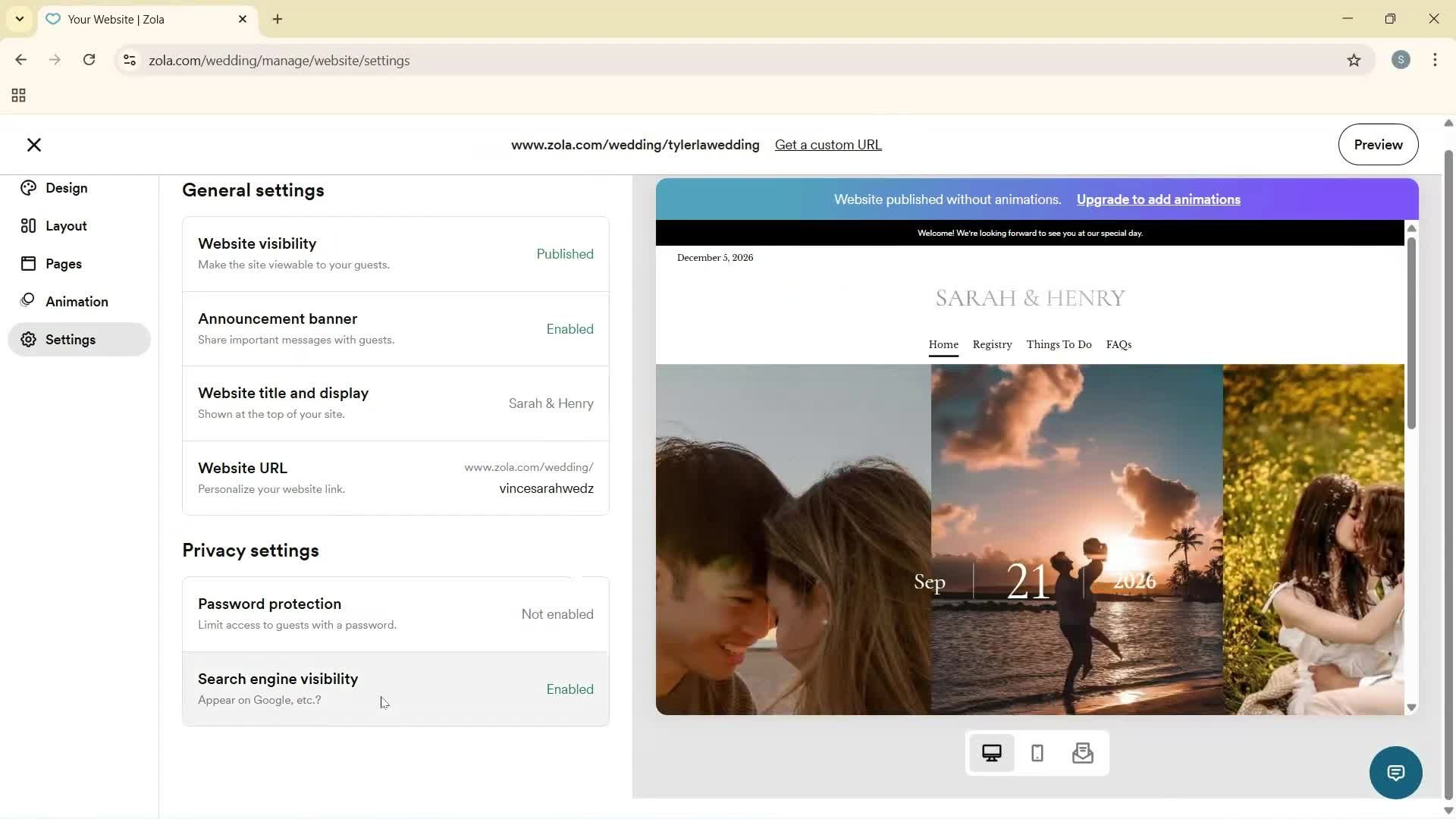Open the browser tab search chevron
Screen dimensions: 1456x819
click(x=19, y=19)
